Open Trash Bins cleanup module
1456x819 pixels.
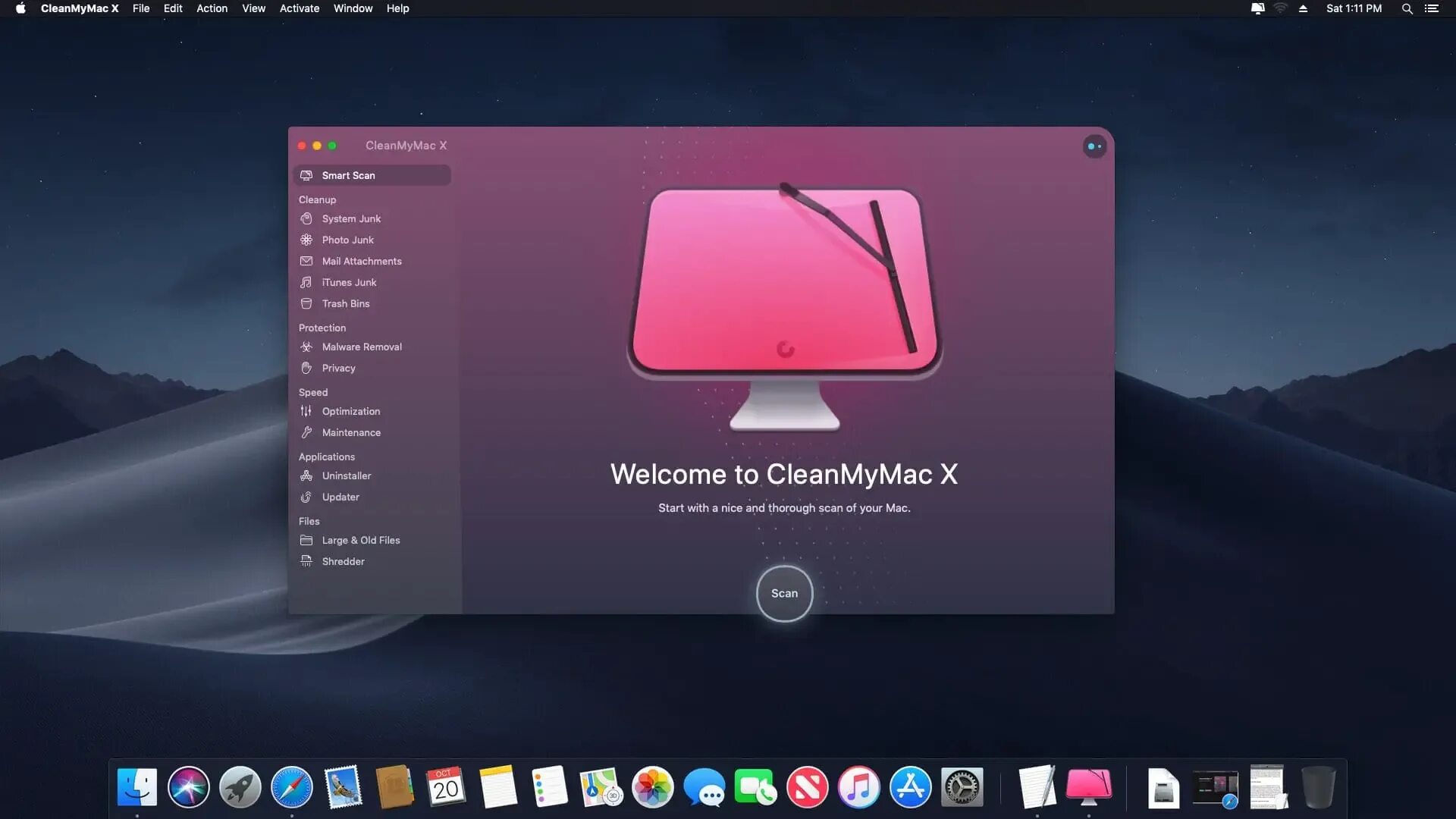coord(345,303)
